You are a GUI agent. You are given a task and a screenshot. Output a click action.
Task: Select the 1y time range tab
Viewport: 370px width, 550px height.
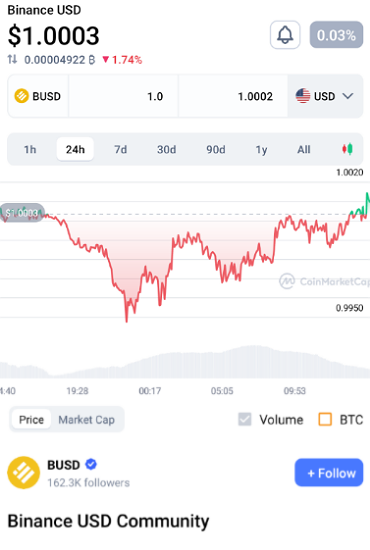pos(261,149)
